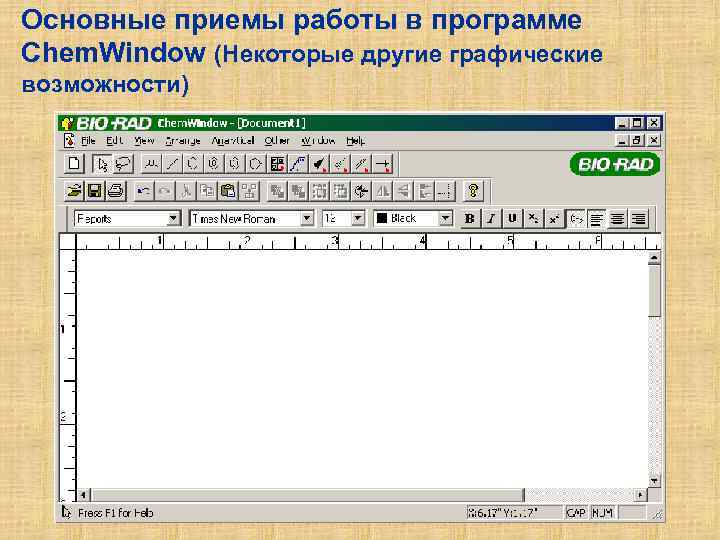This screenshot has width=720, height=540.
Task: Align text right
Action: [639, 219]
